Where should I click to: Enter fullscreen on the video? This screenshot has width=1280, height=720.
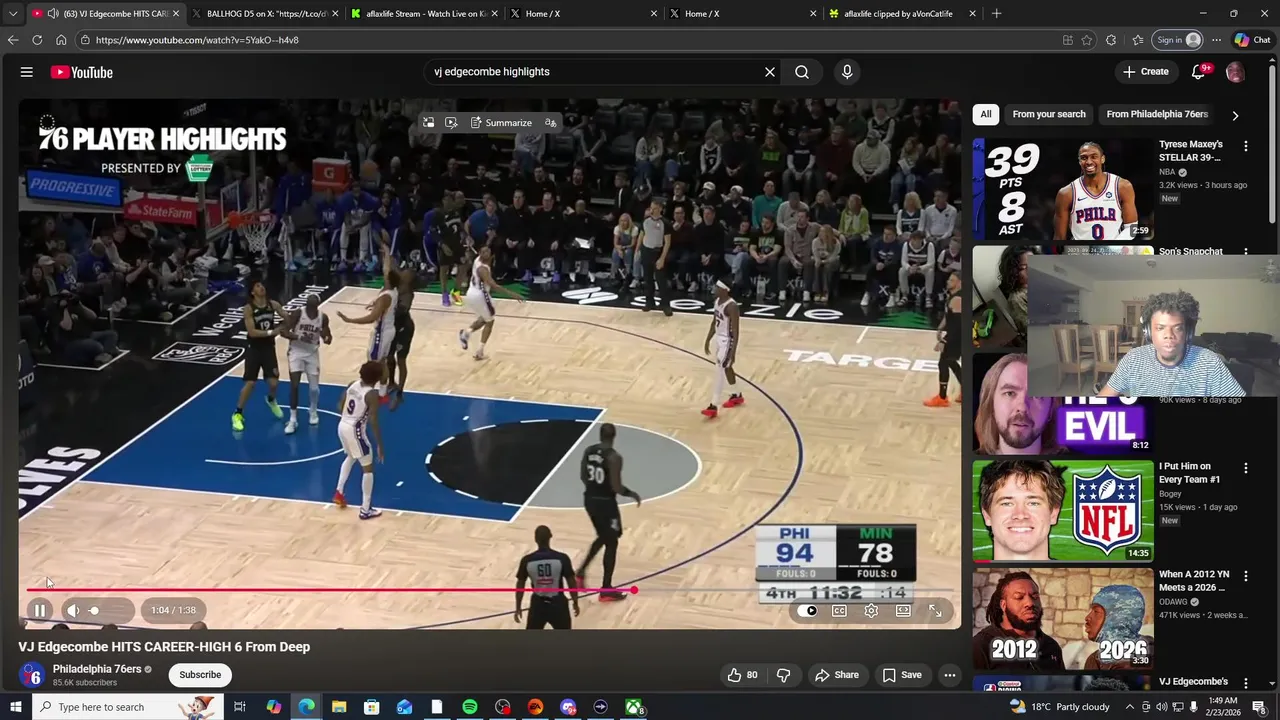935,611
